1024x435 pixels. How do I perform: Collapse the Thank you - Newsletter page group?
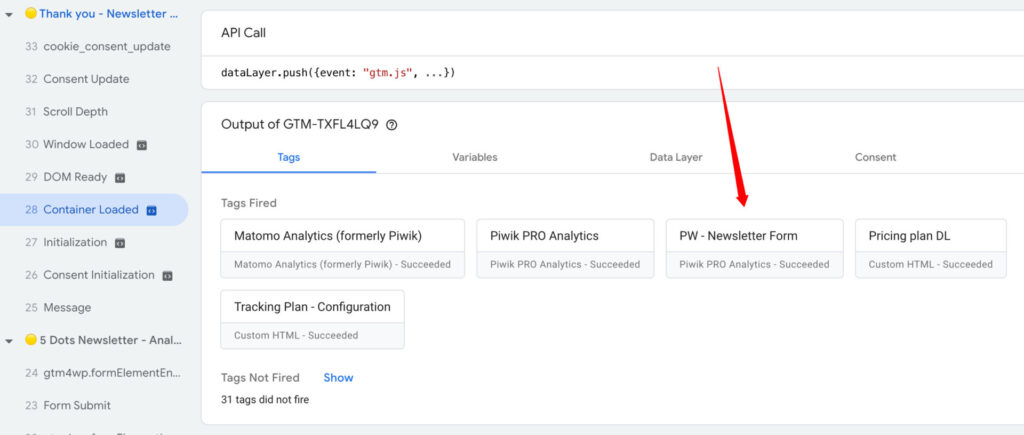pos(9,14)
